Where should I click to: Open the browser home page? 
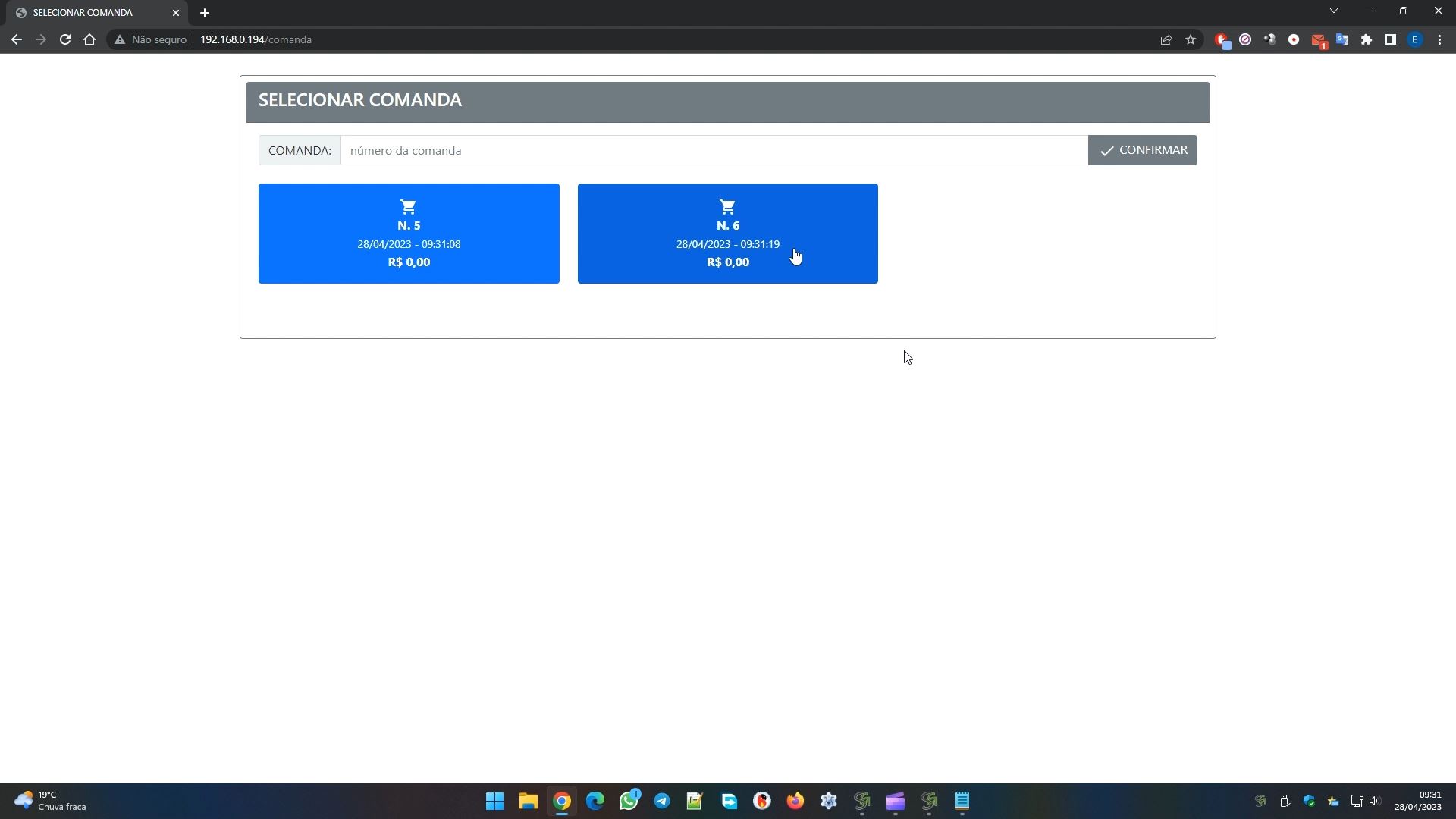coord(89,39)
